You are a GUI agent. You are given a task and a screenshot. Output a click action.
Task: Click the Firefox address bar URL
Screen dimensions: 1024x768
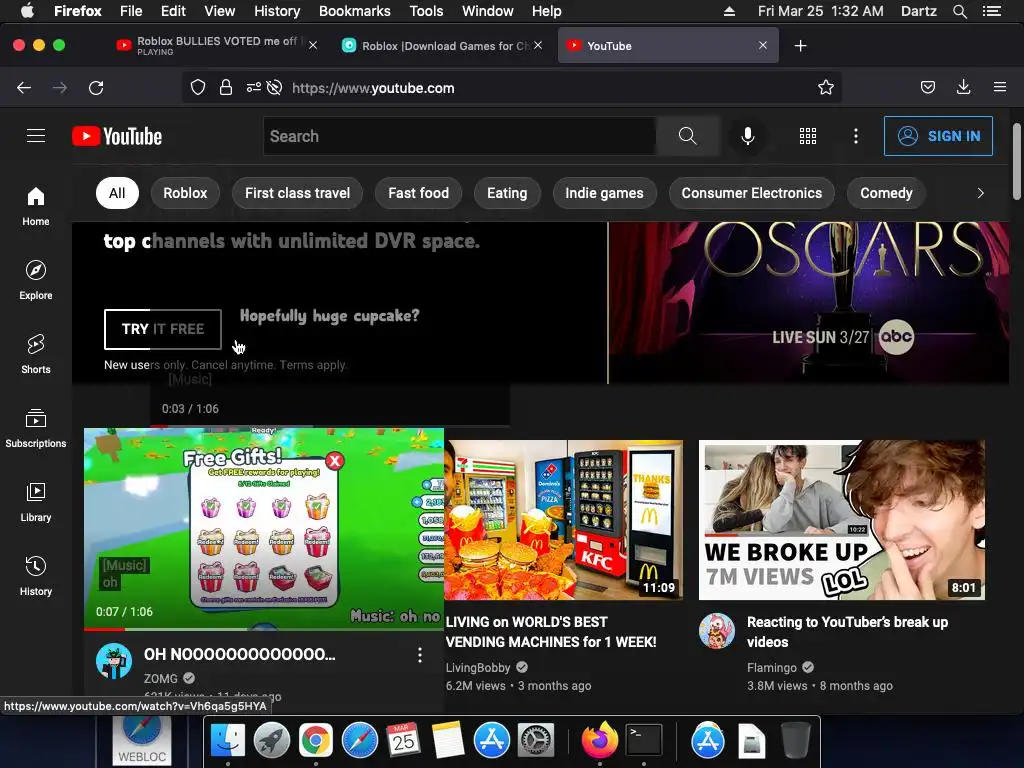(x=373, y=88)
